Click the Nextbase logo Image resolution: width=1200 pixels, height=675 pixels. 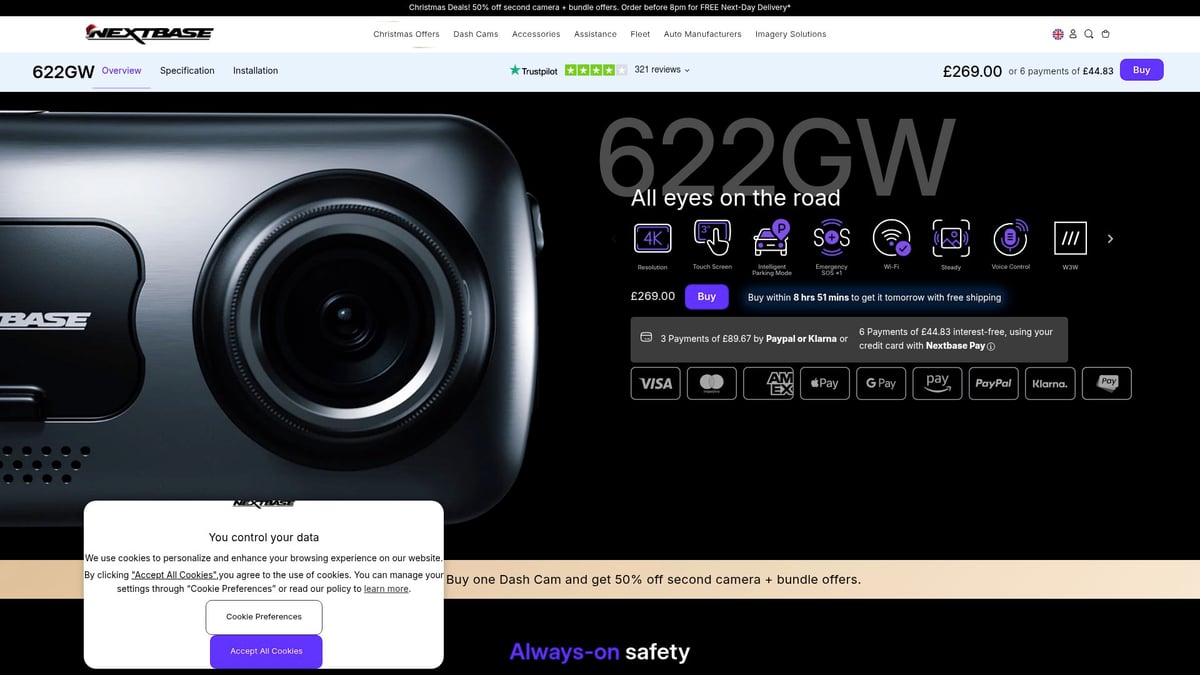click(x=148, y=33)
